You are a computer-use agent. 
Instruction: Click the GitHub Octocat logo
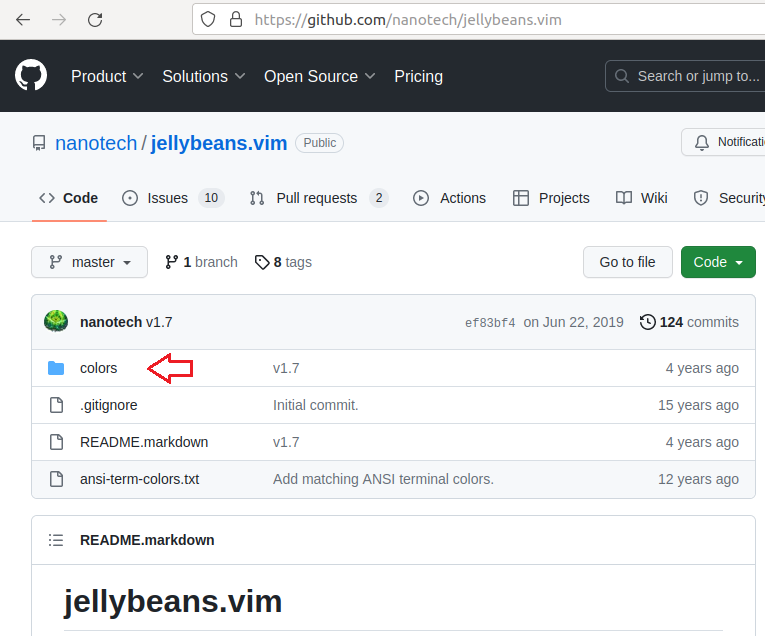[x=31, y=76]
